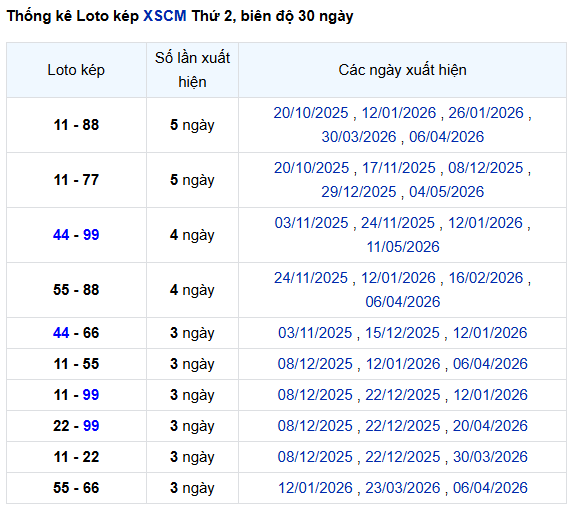The image size is (572, 509).
Task: Open 30/03/2026 in the 11 - 22 row
Action: click(x=490, y=457)
